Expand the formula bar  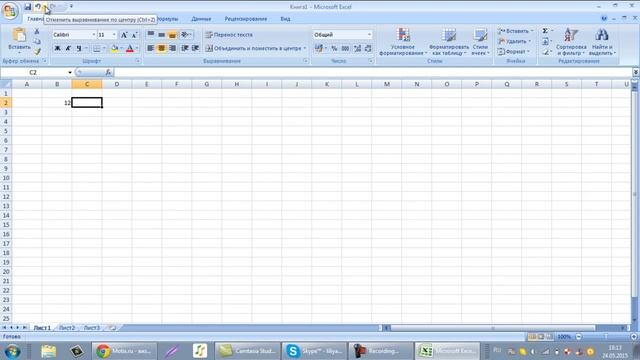click(x=636, y=72)
